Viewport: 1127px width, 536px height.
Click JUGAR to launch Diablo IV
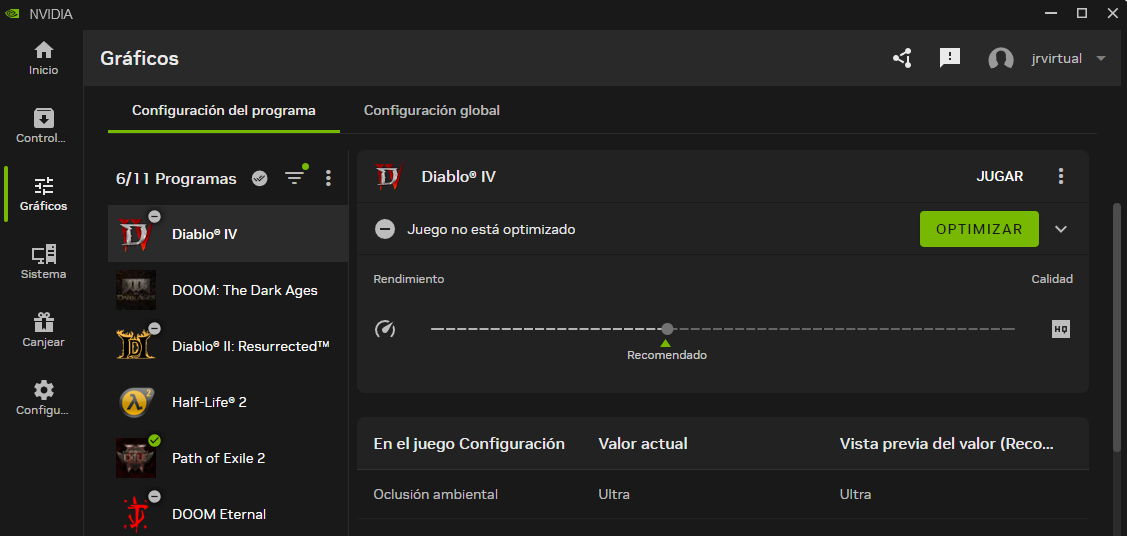(999, 176)
